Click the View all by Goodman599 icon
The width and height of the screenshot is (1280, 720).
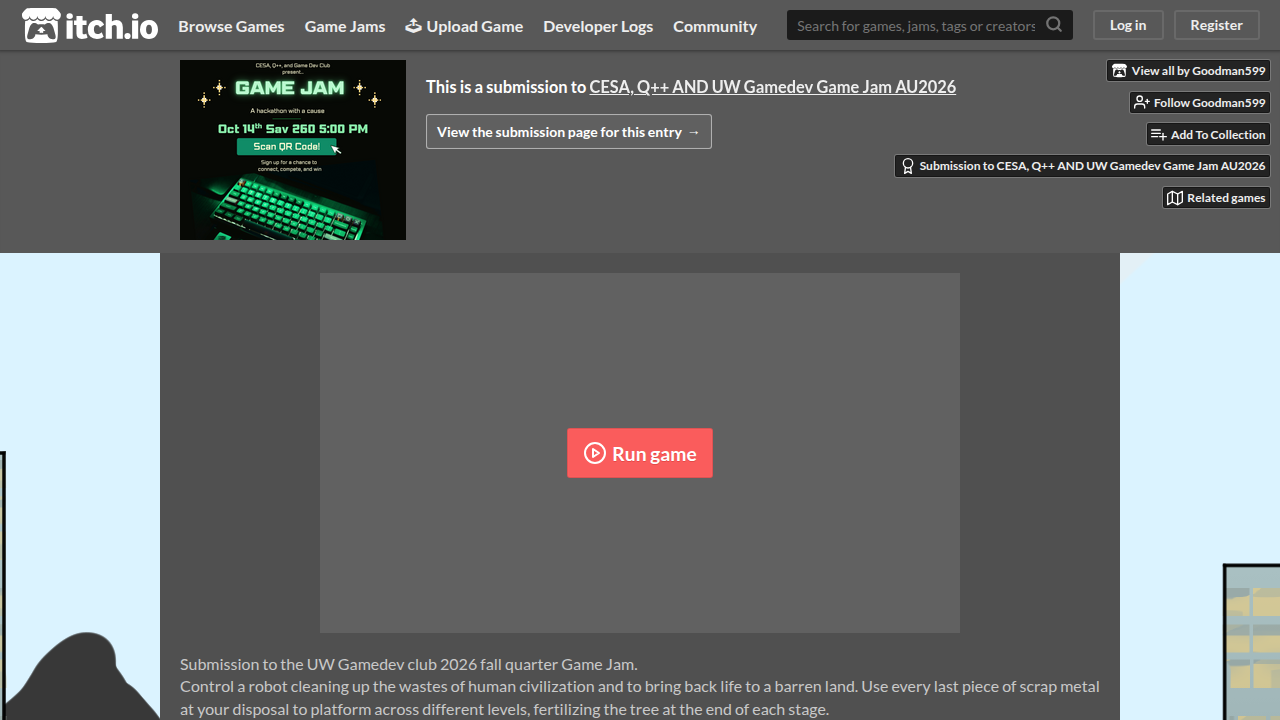1119,71
